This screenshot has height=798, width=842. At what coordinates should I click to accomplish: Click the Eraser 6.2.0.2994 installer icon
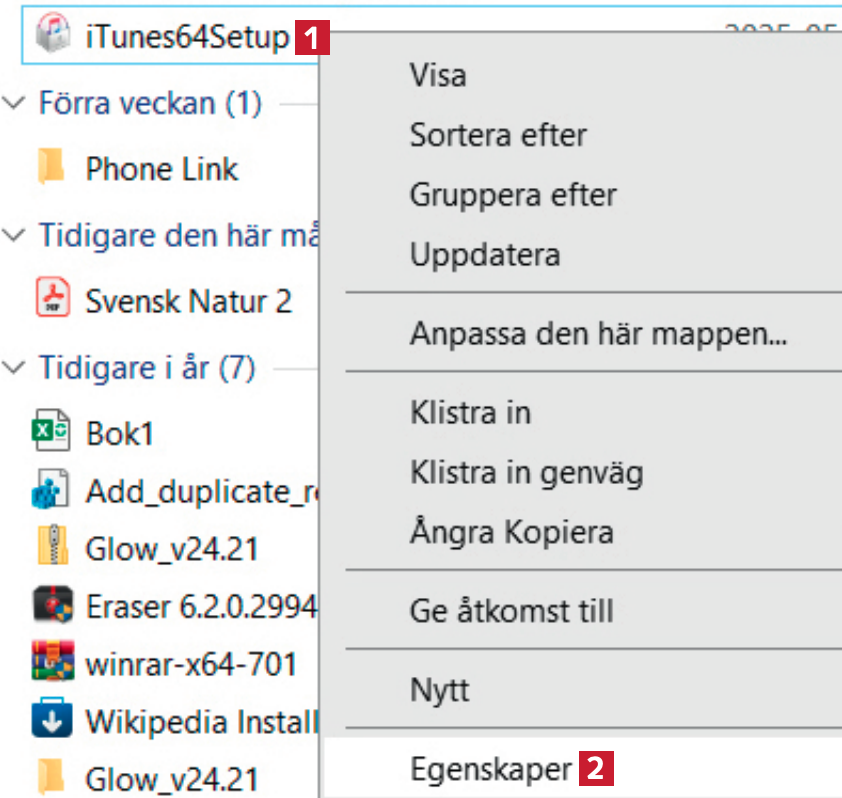click(51, 605)
